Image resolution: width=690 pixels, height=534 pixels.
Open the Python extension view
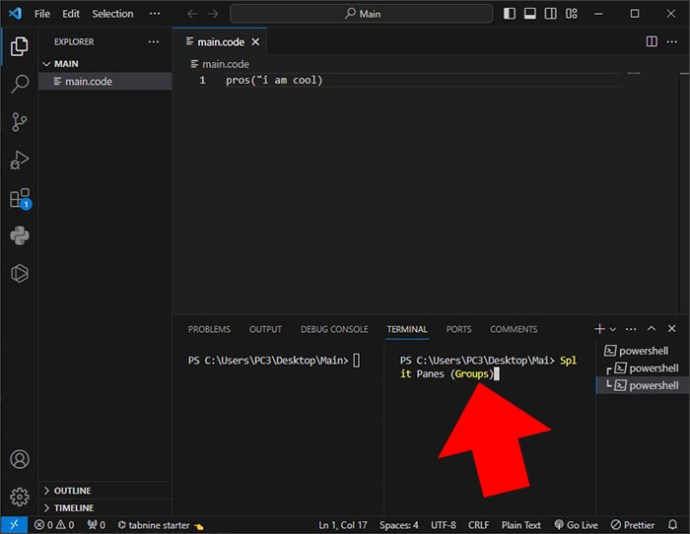tap(19, 236)
